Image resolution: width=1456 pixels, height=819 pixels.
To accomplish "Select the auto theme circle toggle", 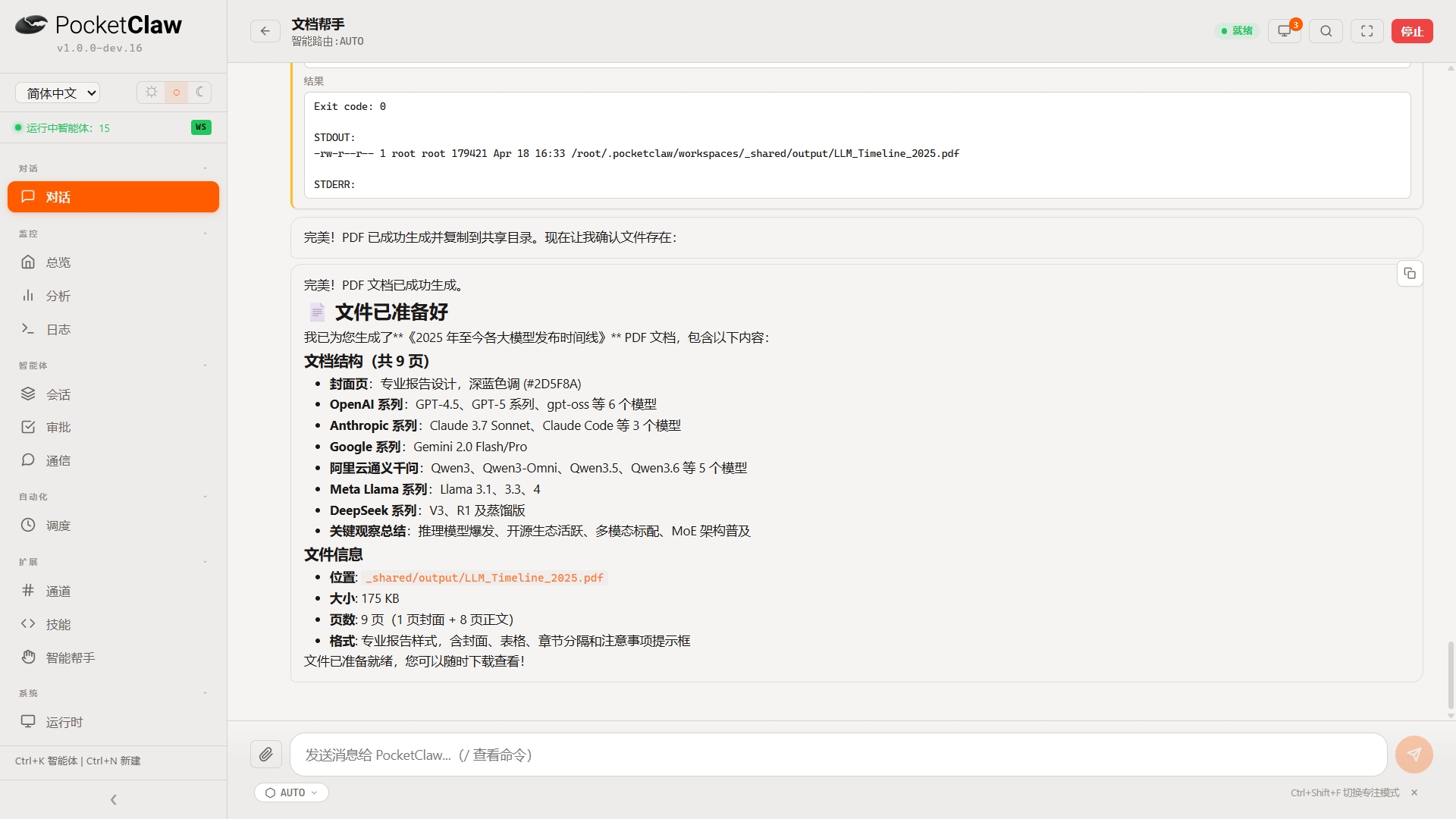I will click(x=176, y=93).
